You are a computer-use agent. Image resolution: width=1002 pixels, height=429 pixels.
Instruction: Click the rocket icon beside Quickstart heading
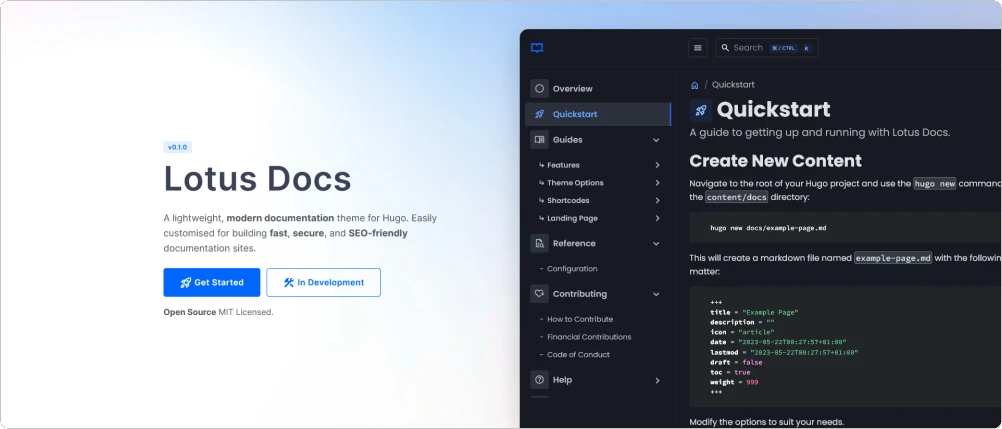(701, 110)
